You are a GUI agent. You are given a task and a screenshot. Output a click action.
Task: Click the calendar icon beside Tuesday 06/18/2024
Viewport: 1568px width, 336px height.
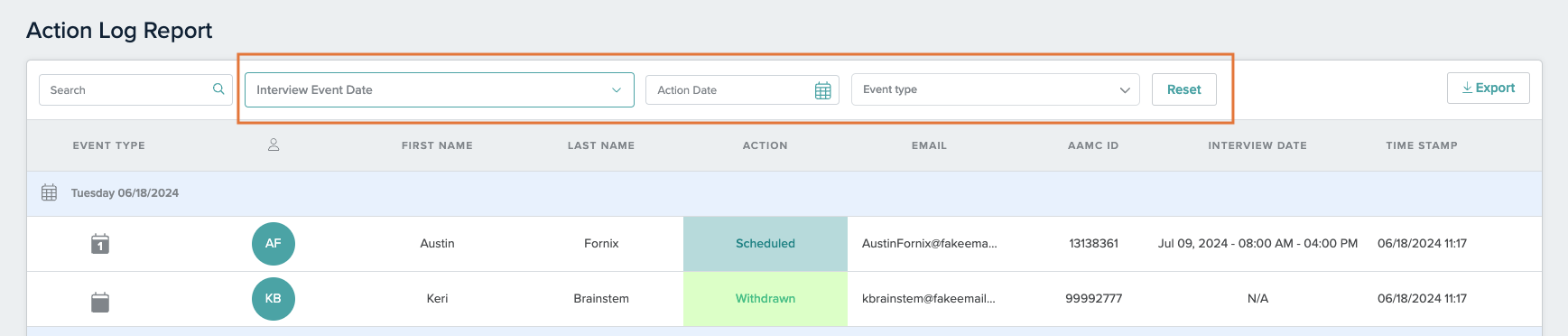tap(50, 192)
